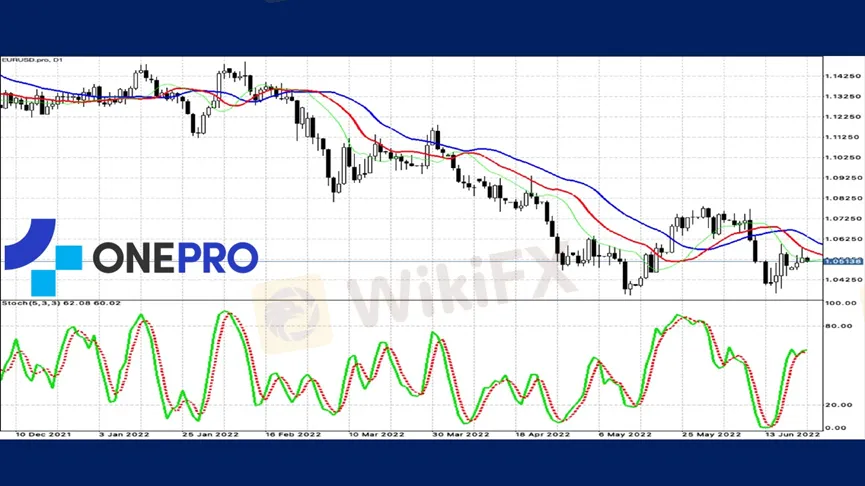
Task: Click the current price tag 1.05136
Action: click(838, 261)
